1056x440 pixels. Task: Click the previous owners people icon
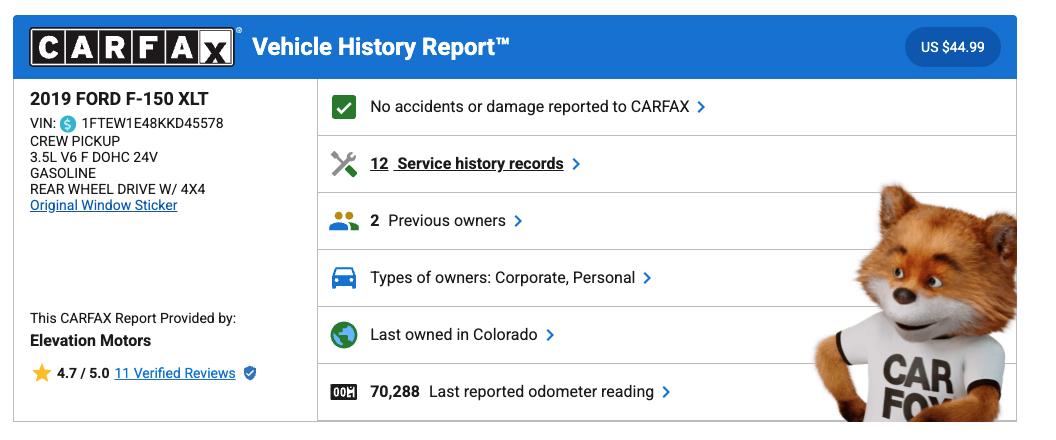tap(344, 221)
